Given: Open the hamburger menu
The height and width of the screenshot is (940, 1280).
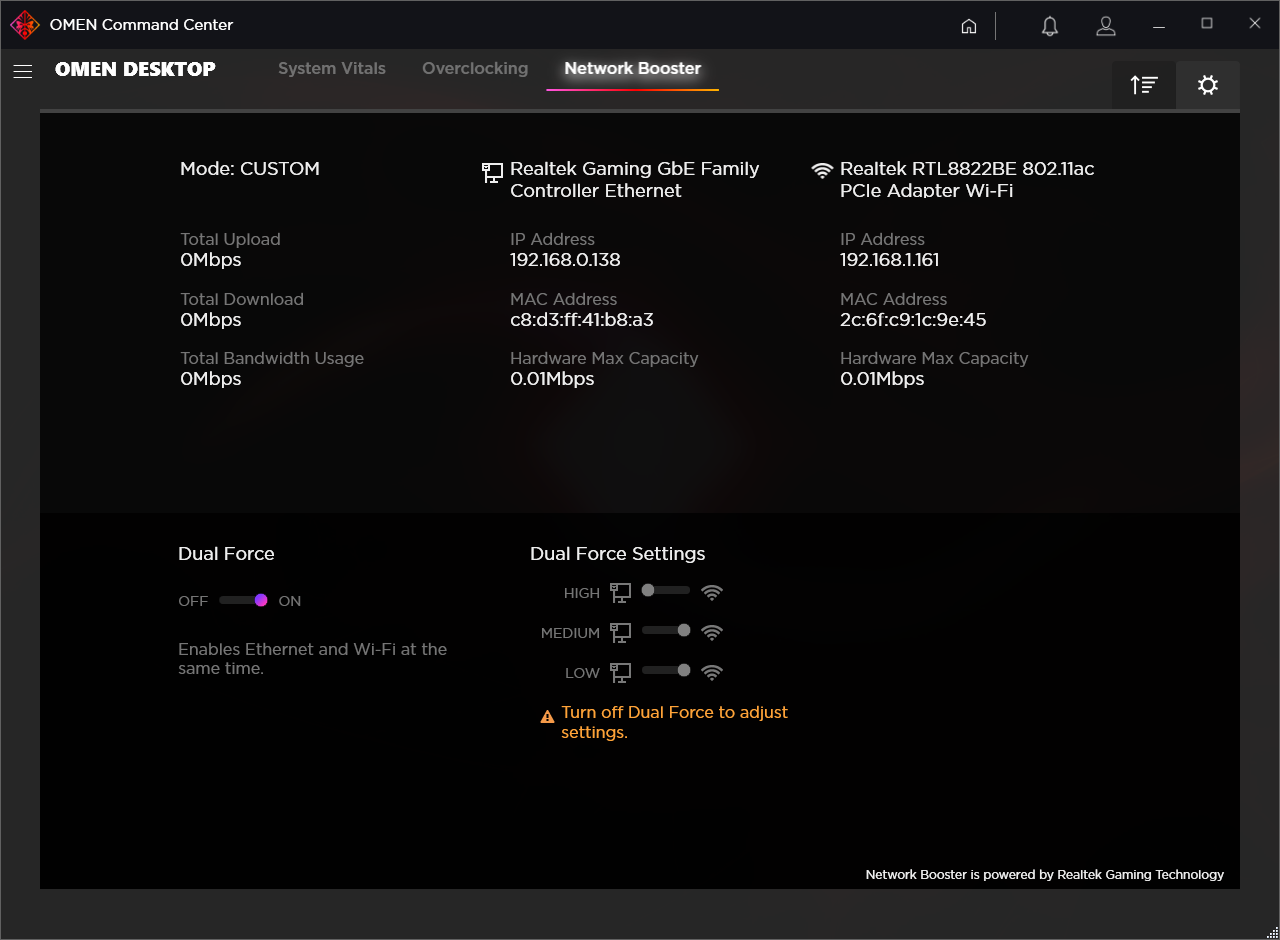Looking at the screenshot, I should (x=23, y=71).
